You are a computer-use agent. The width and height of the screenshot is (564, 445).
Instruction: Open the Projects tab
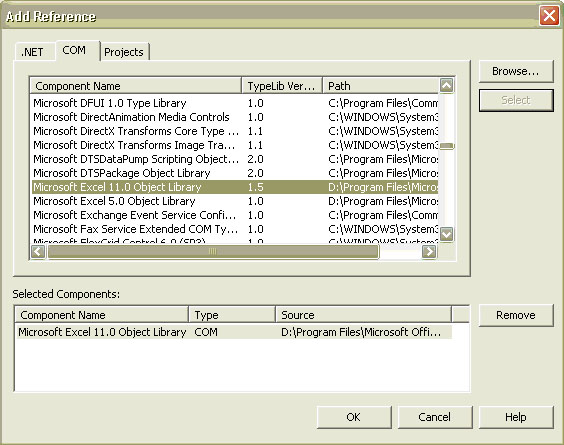point(124,52)
